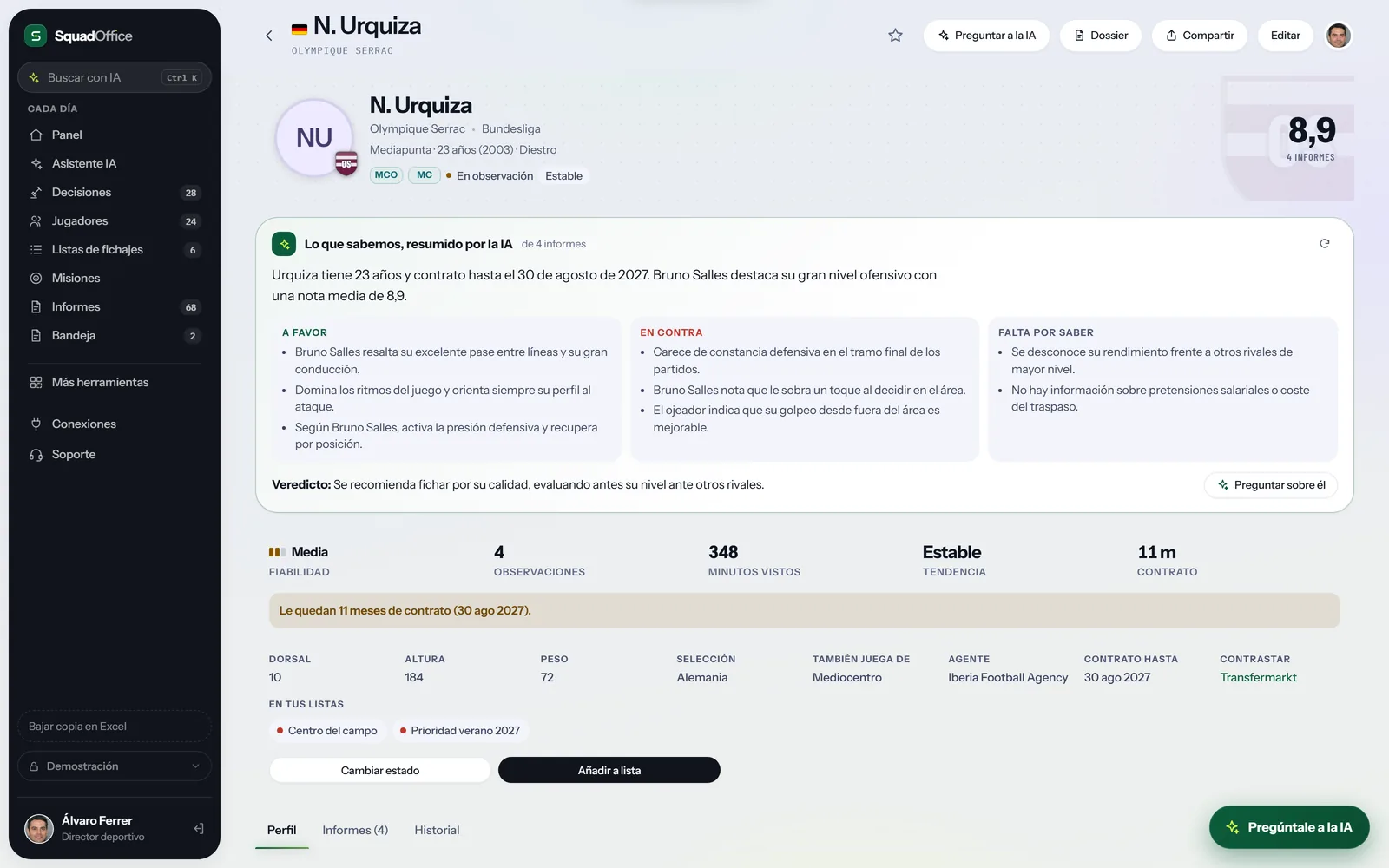Open Asistente IA
This screenshot has height=868, width=1389.
tap(115, 163)
